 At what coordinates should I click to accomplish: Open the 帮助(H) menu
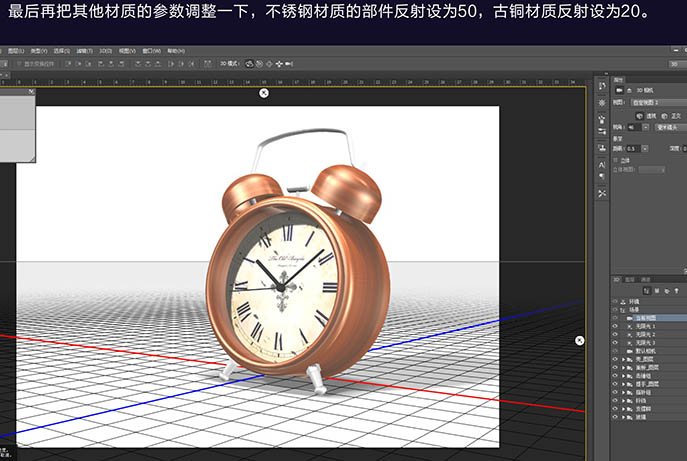tap(176, 51)
